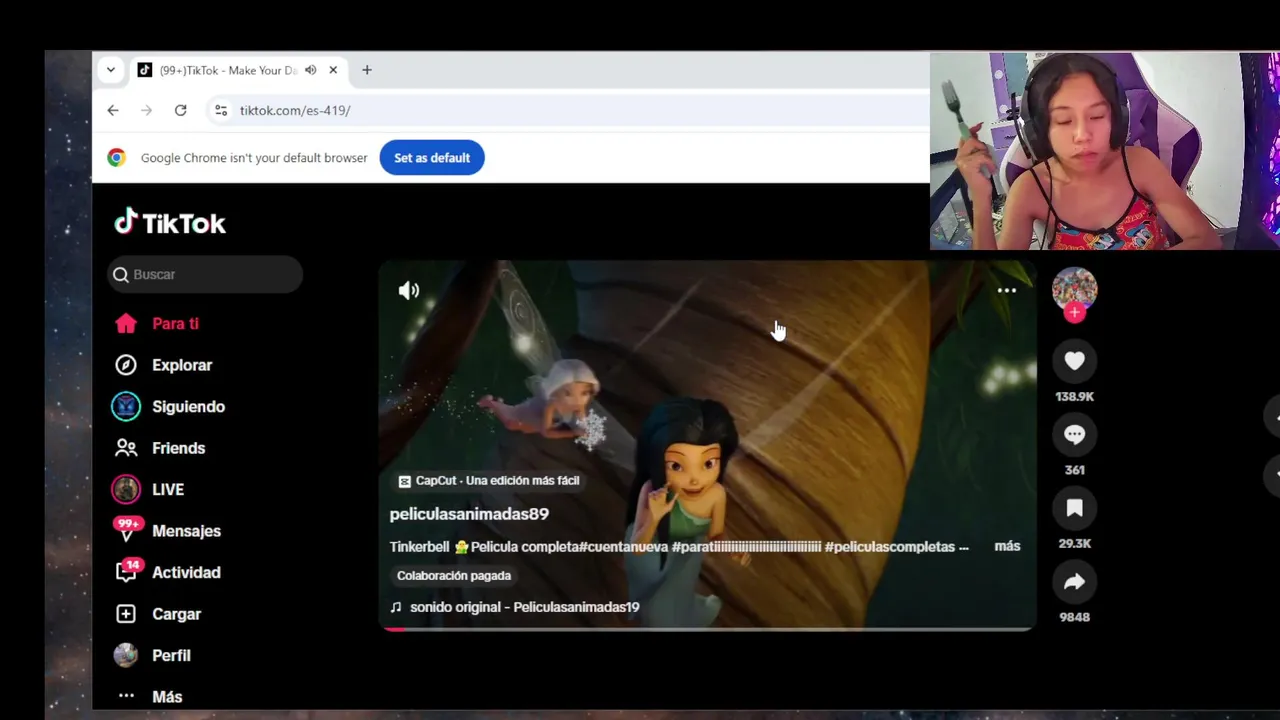Click the Perfil avatar icon
This screenshot has height=720, width=1280.
click(126, 655)
